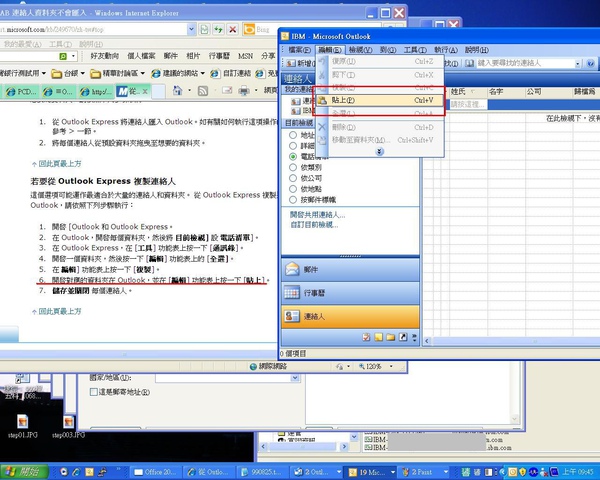Open the Tools (工具) menu in Outlook
Image resolution: width=600 pixels, height=480 pixels.
[x=415, y=50]
